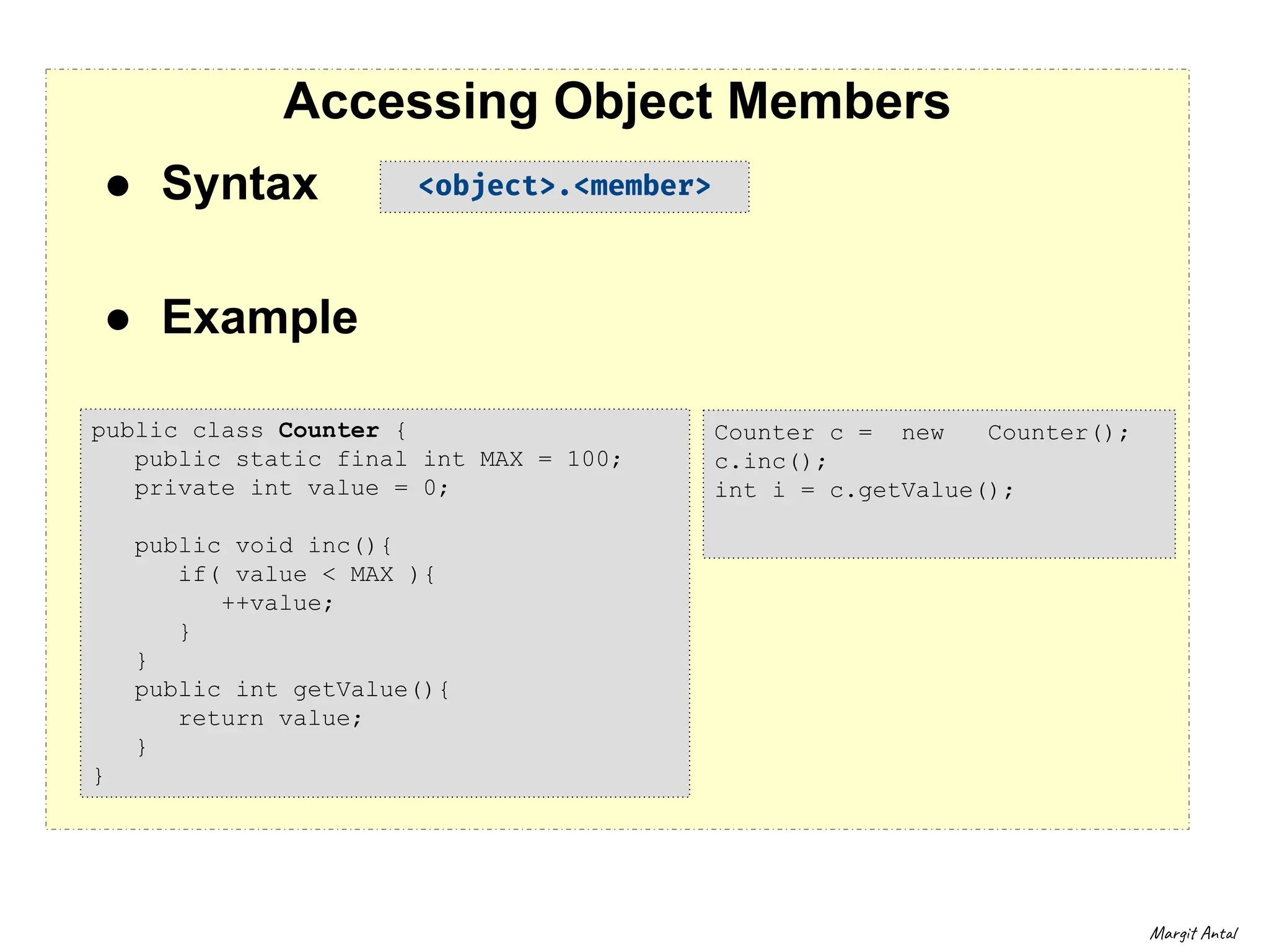Click the line '++value;'
Screen dimensions: 1269x952
click(x=278, y=603)
